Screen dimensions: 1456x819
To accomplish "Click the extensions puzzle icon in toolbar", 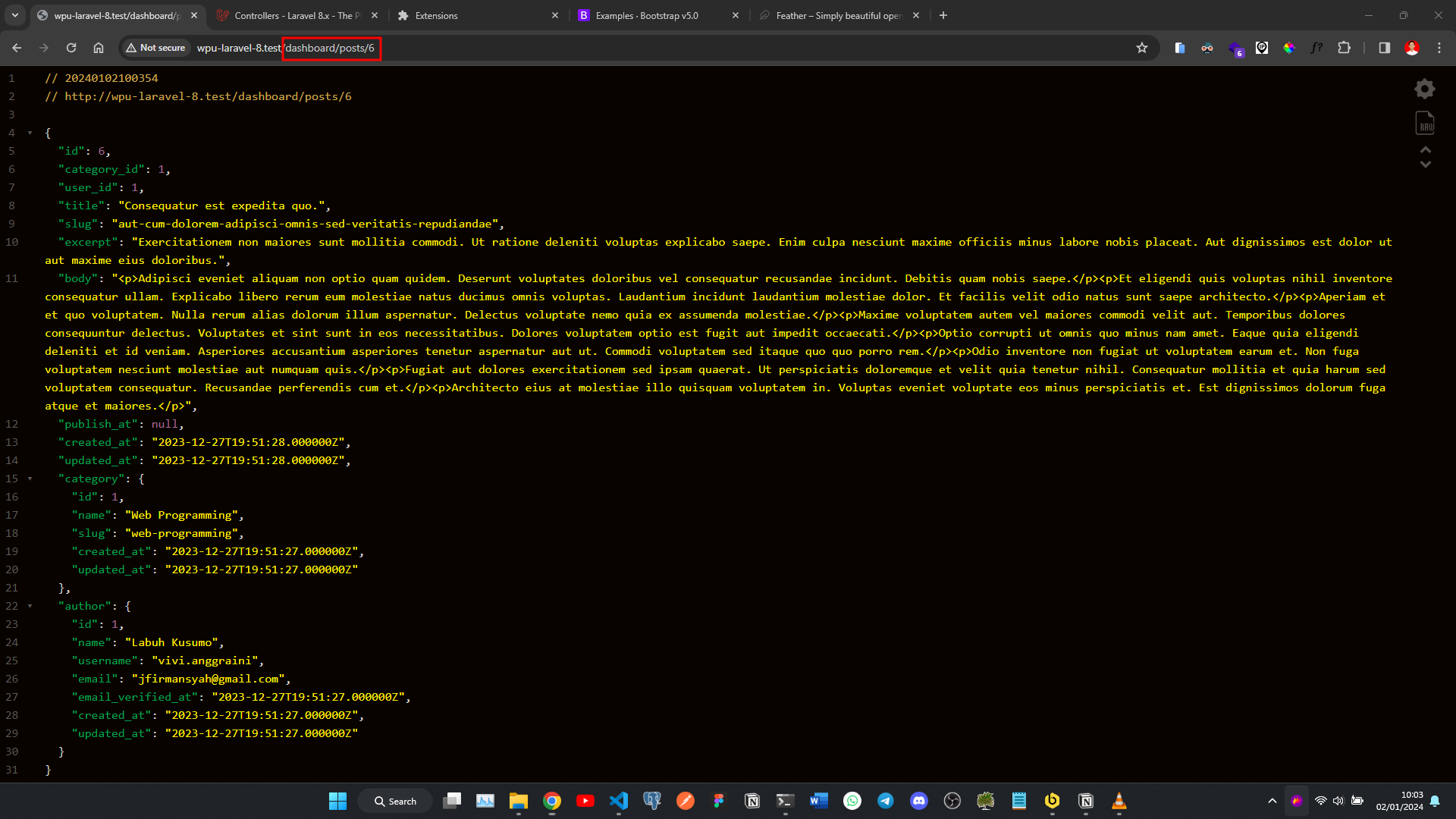I will tap(1347, 47).
